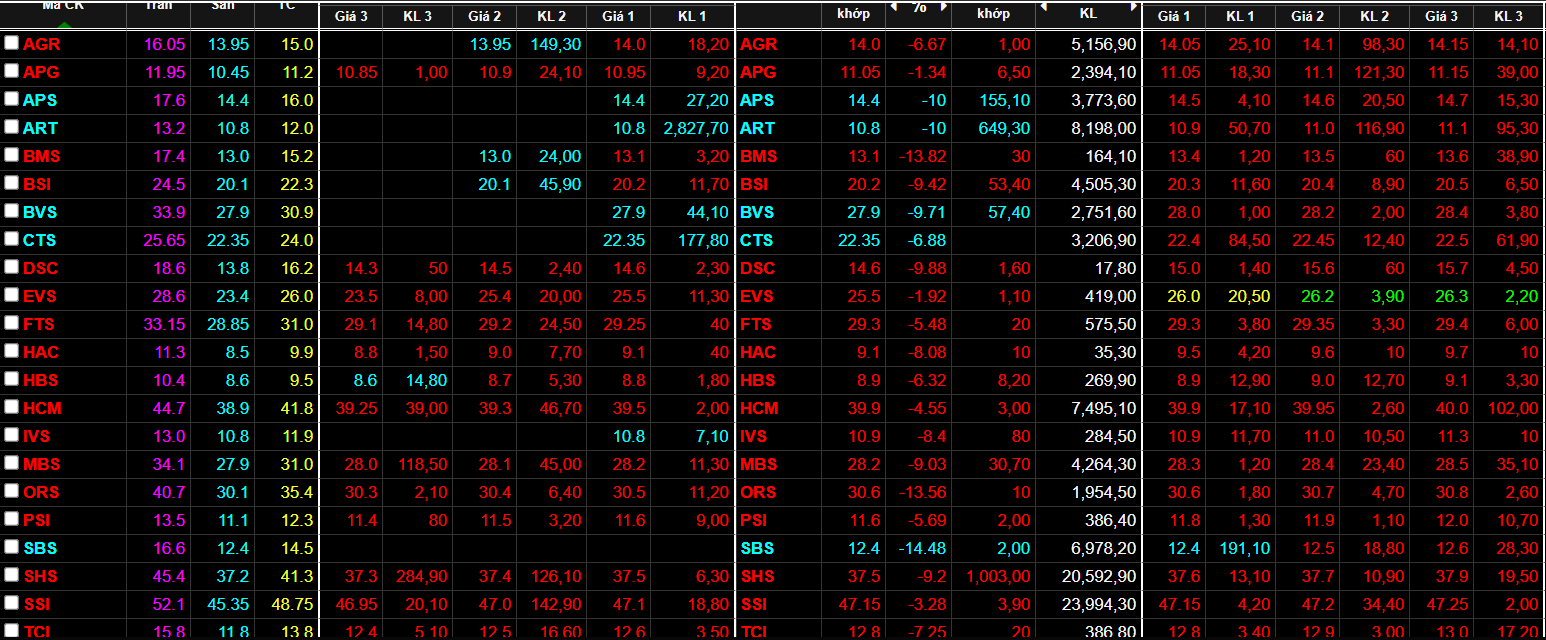This screenshot has width=1546, height=640.
Task: Select the CTS checkbox
Action: (11, 239)
